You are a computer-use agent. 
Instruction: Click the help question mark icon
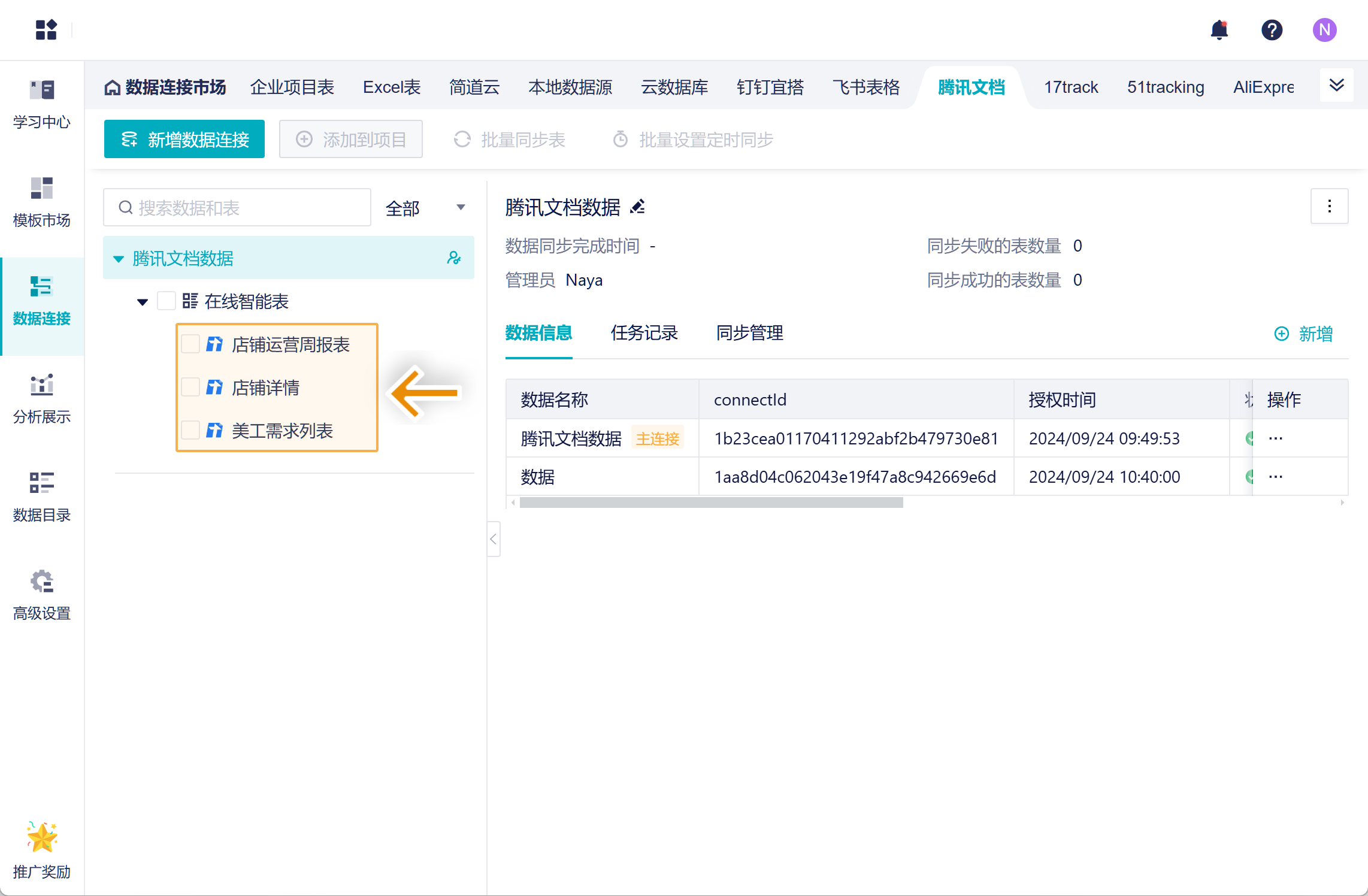tap(1272, 30)
